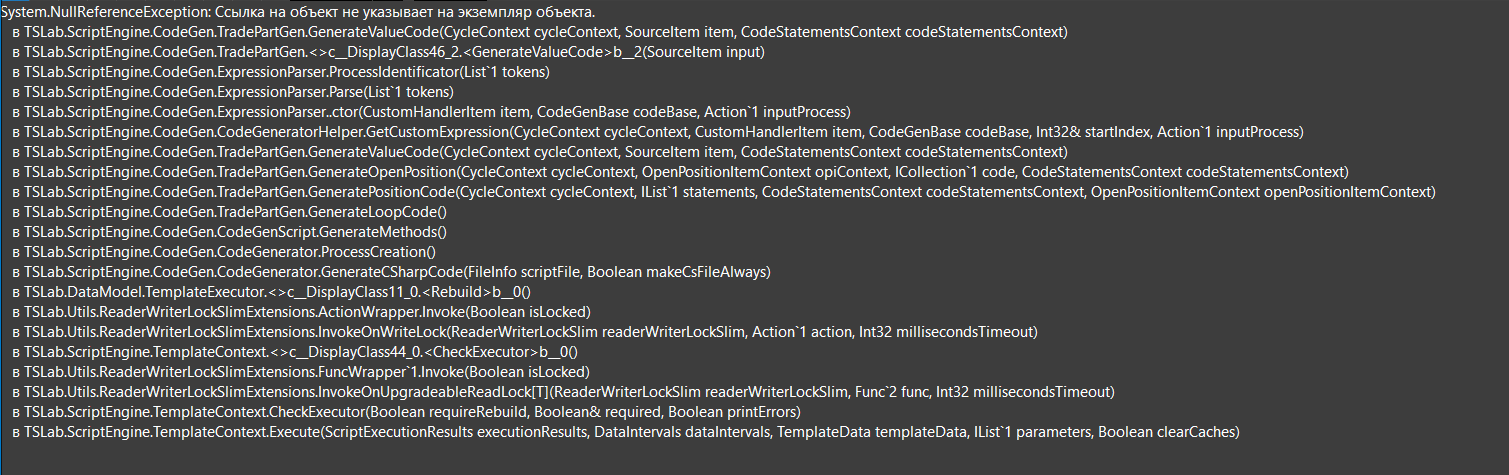Click the InvokeOnWriteLock stack frame
Viewport: 1509px width, 475px height.
coord(525,332)
